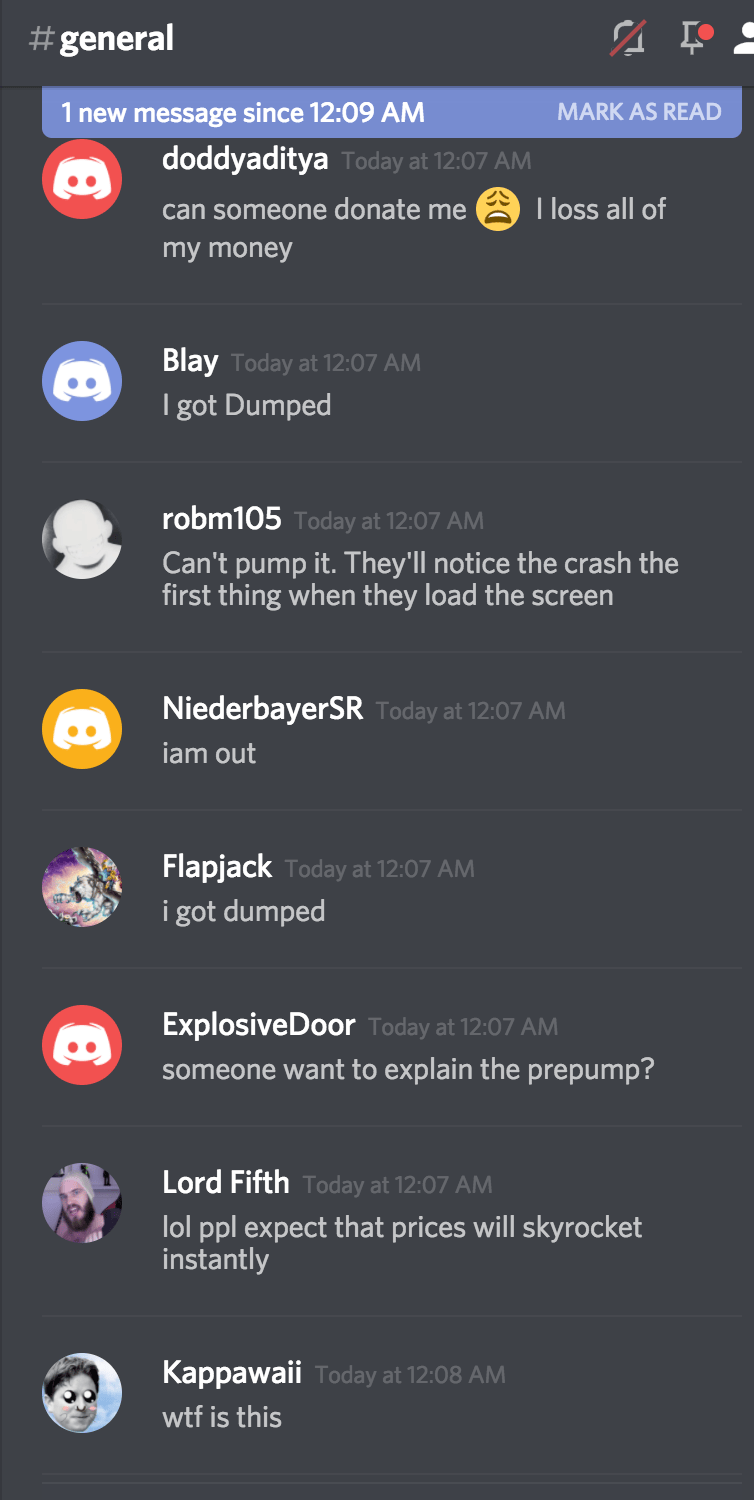This screenshot has width=754, height=1500.
Task: Select the robm105 username
Action: point(222,519)
